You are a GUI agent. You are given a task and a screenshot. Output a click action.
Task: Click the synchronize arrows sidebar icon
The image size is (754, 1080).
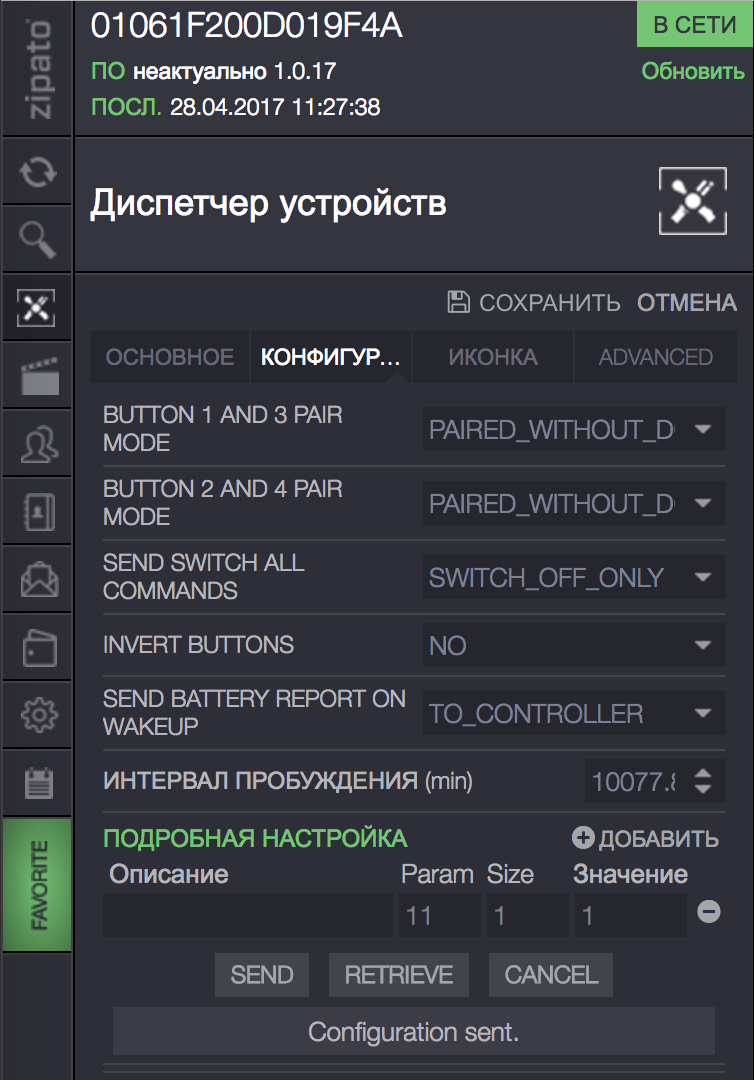tap(38, 172)
